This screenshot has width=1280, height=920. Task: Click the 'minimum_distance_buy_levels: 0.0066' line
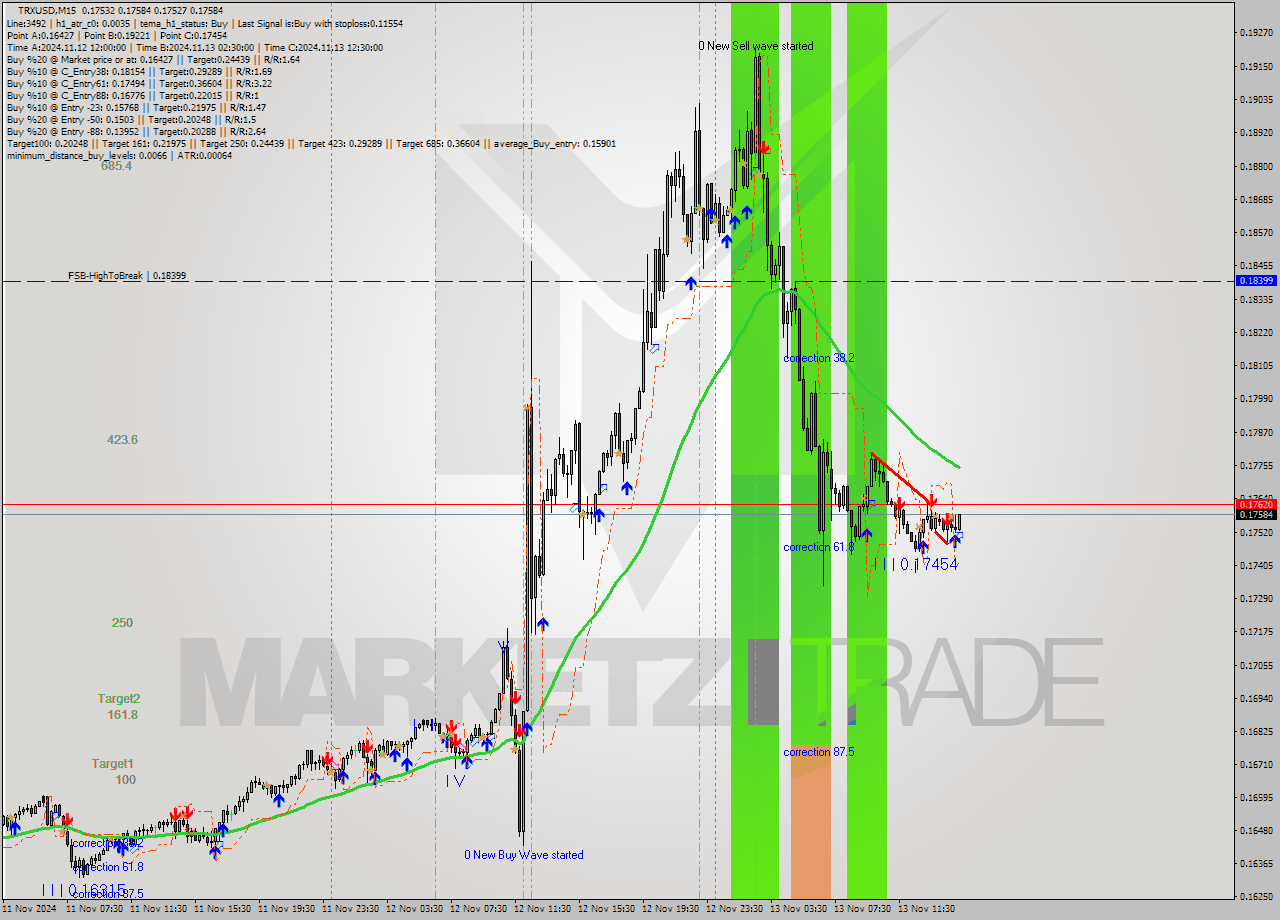[x=119, y=155]
